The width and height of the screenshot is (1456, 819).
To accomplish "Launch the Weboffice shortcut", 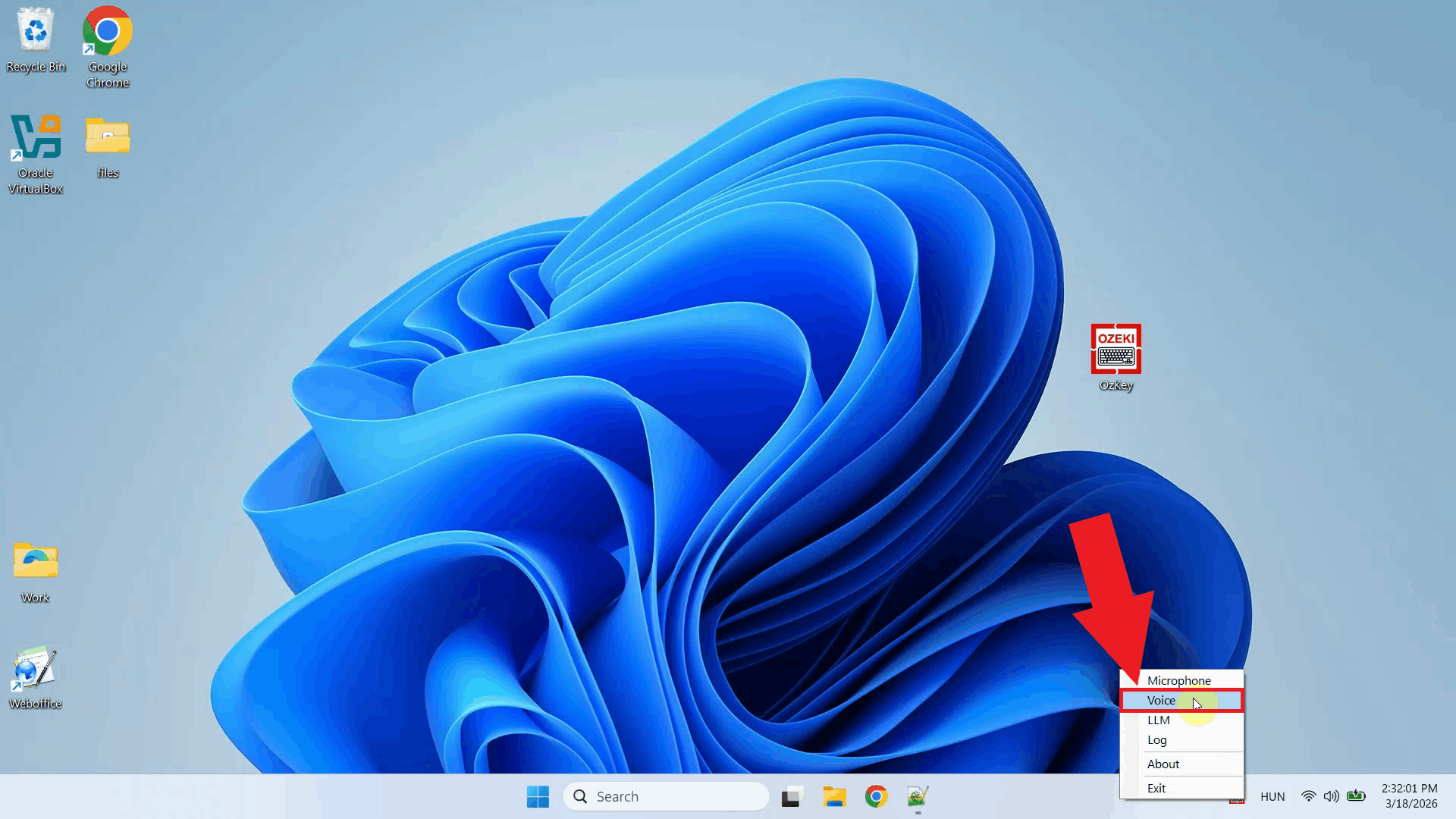I will tap(34, 667).
